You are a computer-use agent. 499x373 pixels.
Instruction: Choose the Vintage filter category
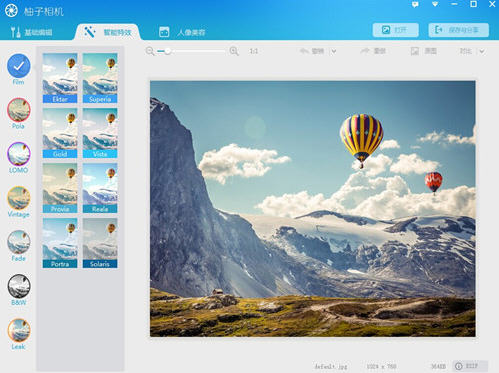coord(19,198)
